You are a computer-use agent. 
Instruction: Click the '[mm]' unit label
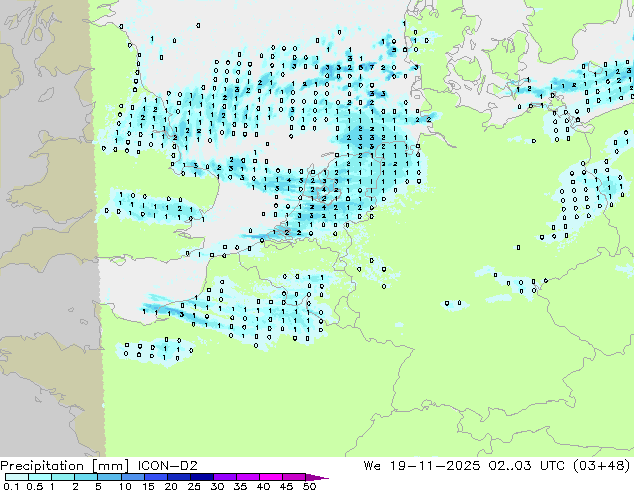pos(110,466)
